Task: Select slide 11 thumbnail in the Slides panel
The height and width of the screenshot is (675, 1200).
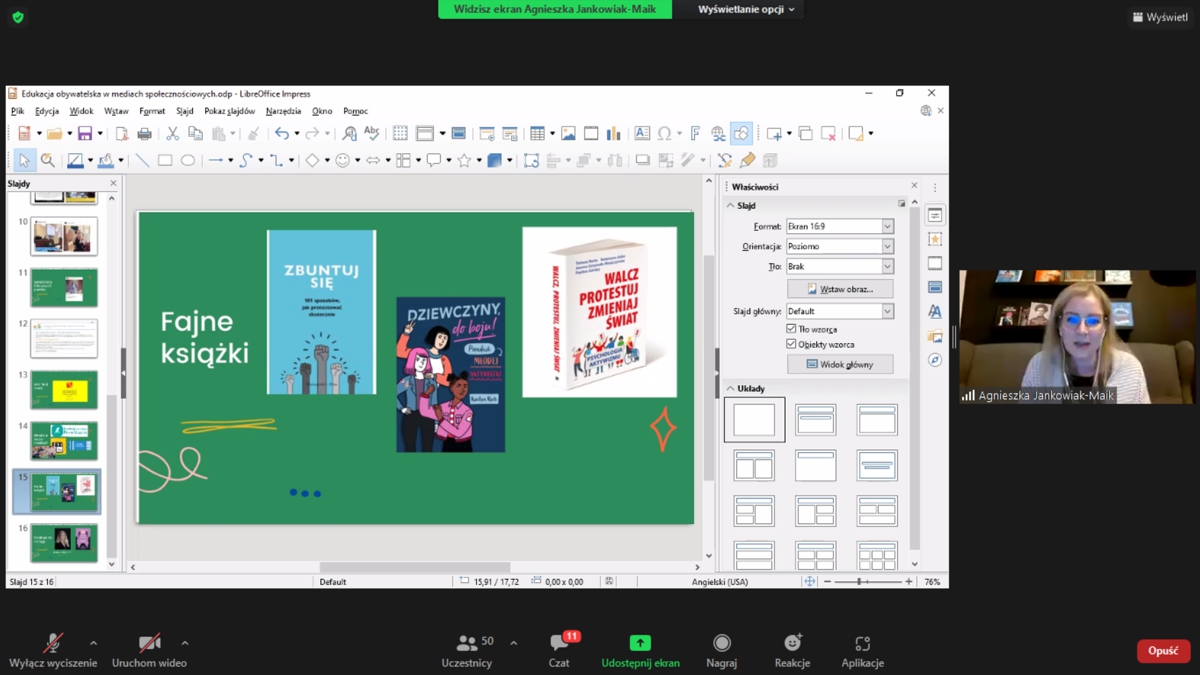Action: pos(64,287)
